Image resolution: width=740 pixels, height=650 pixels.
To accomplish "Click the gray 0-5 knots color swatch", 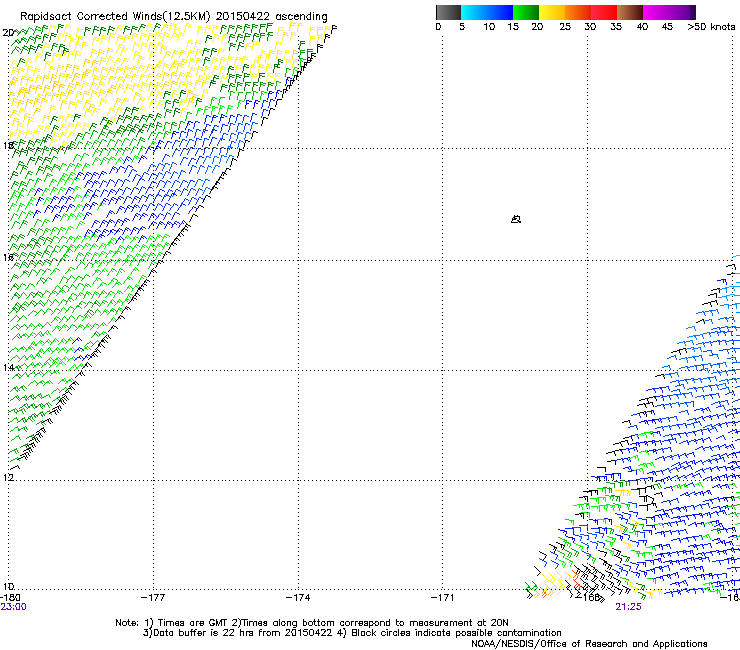I will [448, 12].
